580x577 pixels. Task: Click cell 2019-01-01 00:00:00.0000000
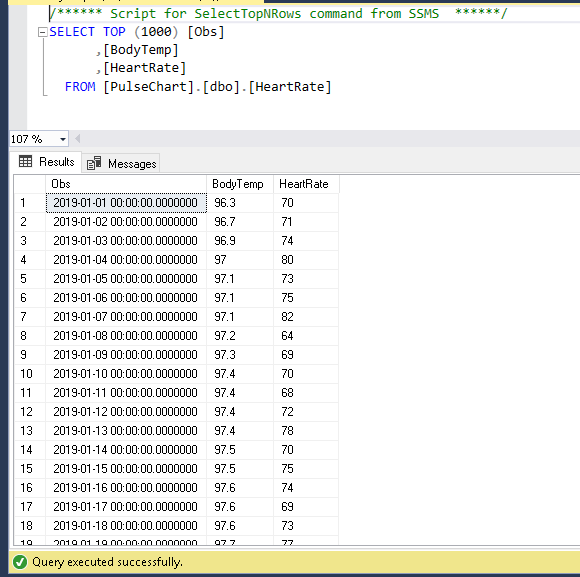click(x=126, y=203)
